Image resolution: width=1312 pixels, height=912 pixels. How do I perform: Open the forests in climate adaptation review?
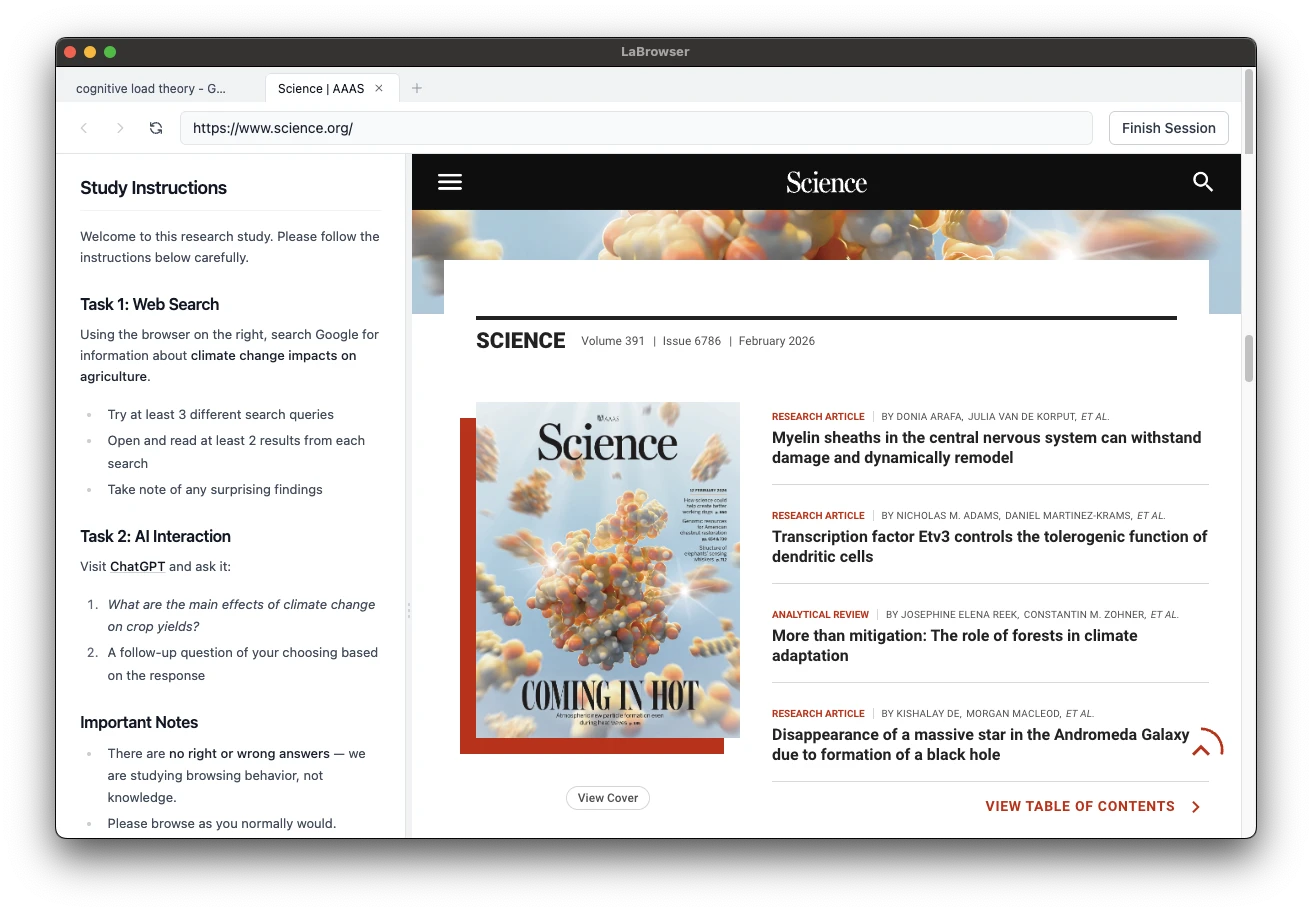[x=954, y=645]
